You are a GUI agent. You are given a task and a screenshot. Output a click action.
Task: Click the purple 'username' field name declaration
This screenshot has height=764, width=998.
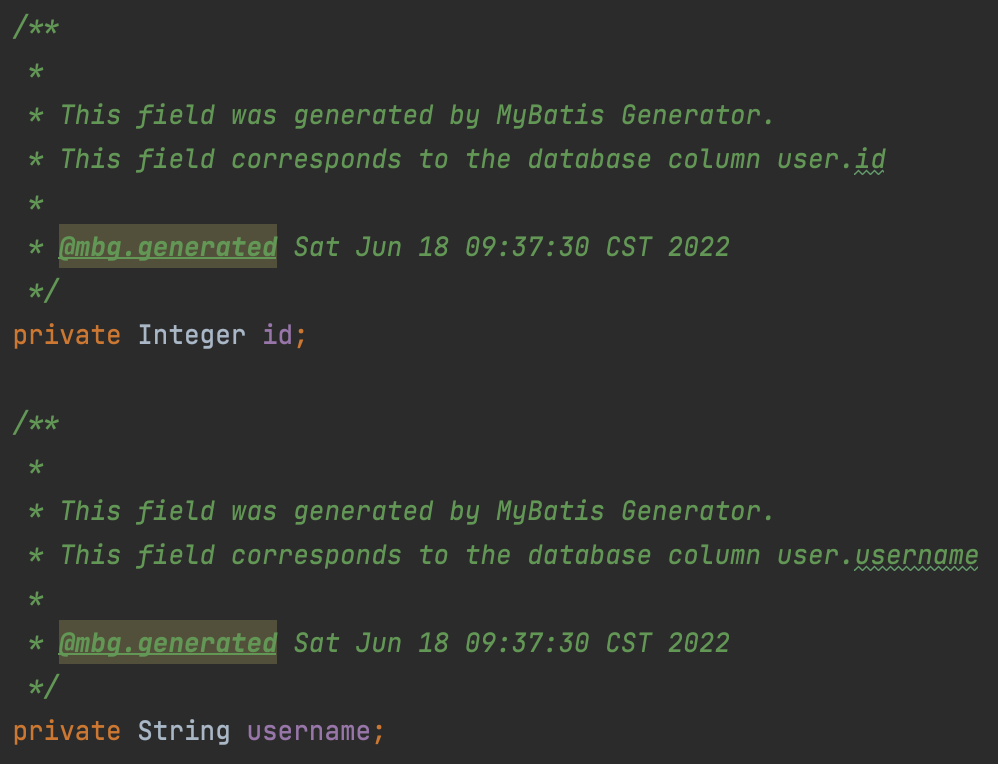(308, 731)
